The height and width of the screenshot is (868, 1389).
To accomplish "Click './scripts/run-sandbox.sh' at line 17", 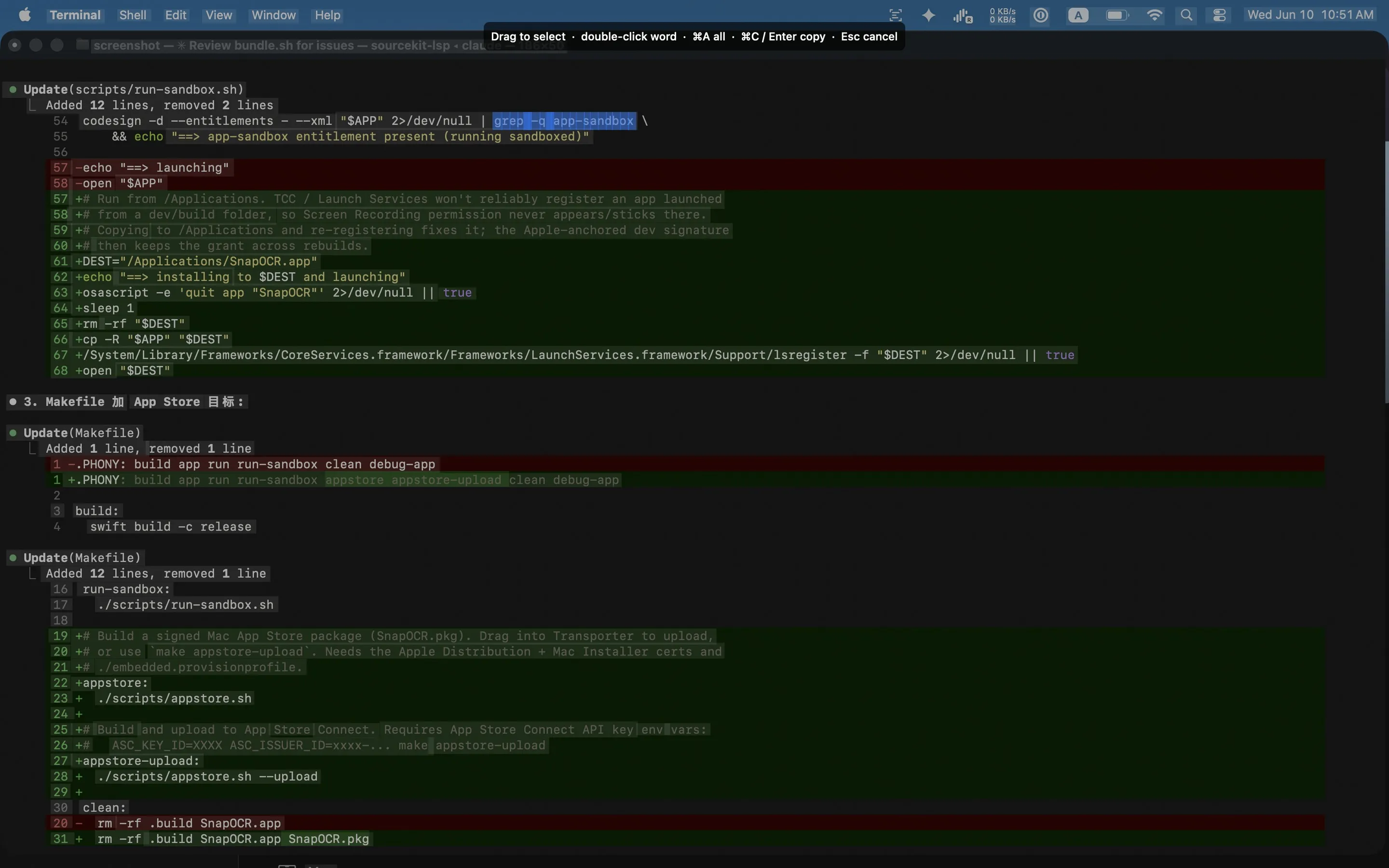I will point(185,605).
